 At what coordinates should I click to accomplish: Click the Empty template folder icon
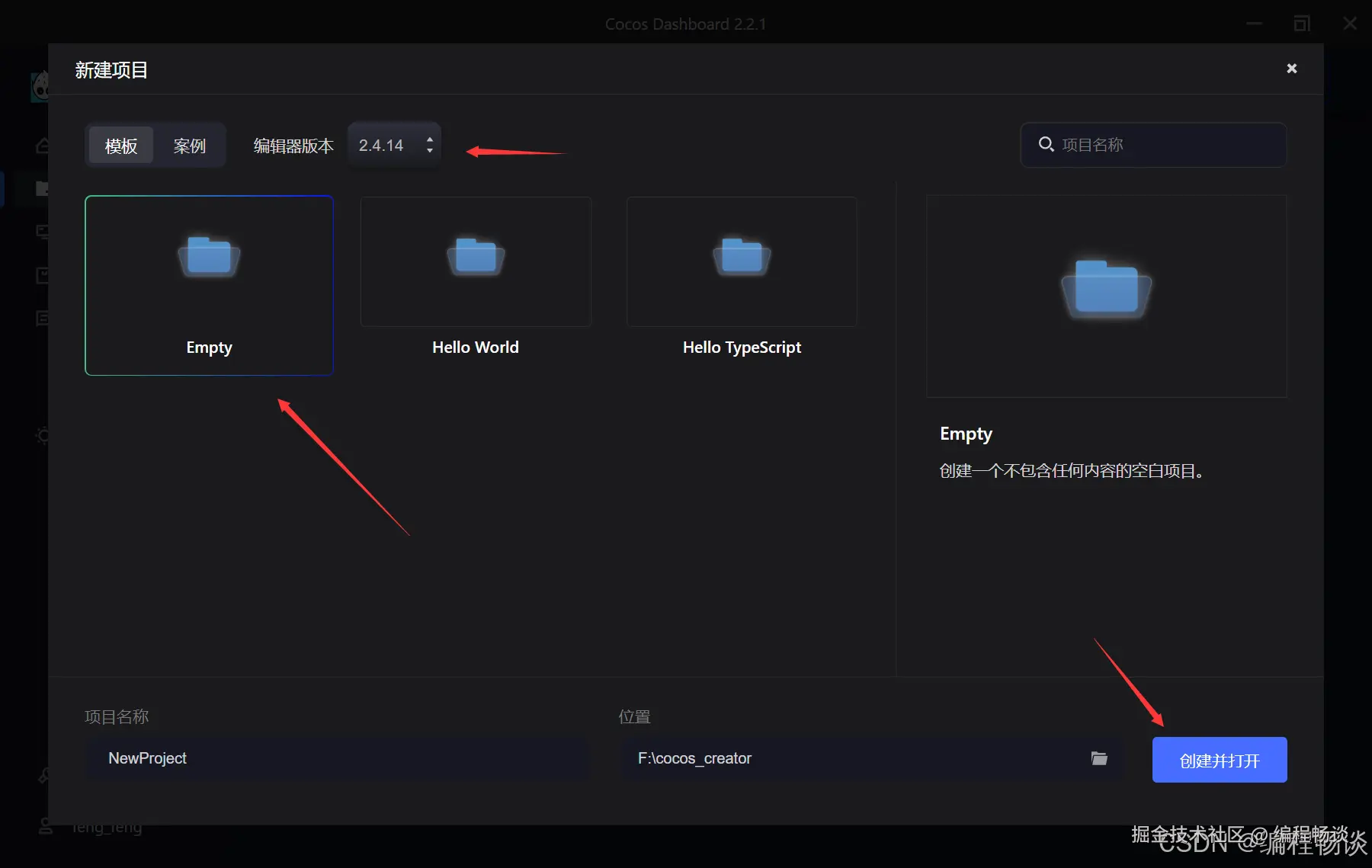[209, 256]
